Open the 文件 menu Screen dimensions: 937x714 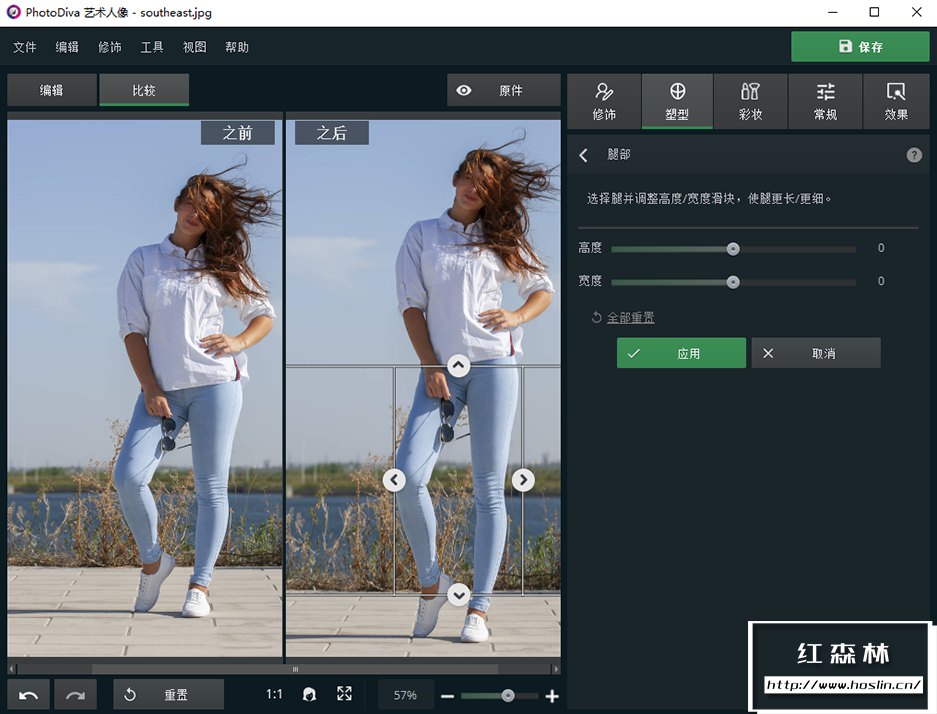pyautogui.click(x=25, y=47)
